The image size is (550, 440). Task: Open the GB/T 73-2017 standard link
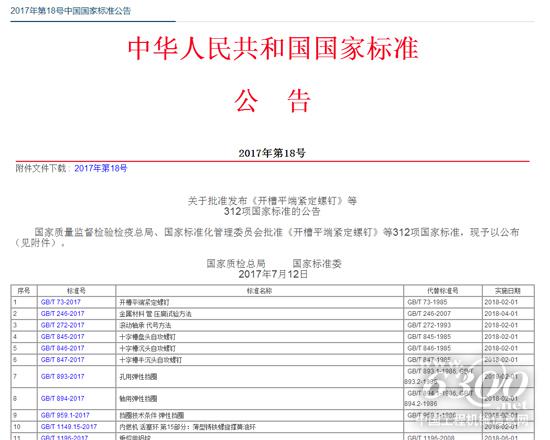[60, 302]
